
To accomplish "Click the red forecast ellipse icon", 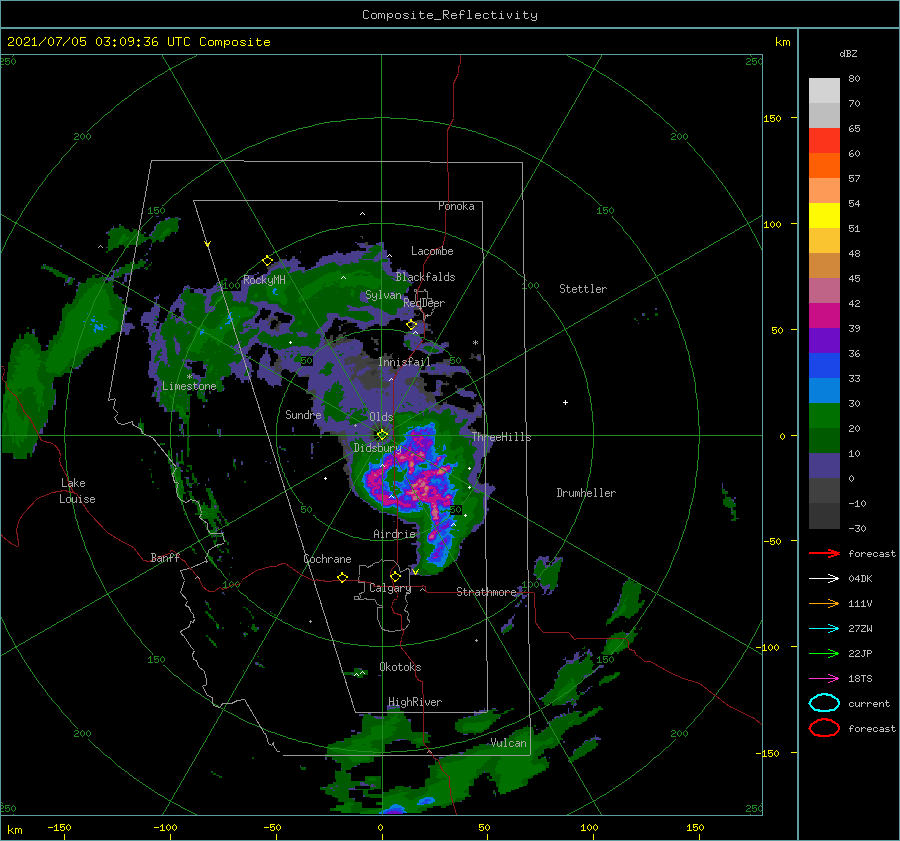I will [x=824, y=728].
